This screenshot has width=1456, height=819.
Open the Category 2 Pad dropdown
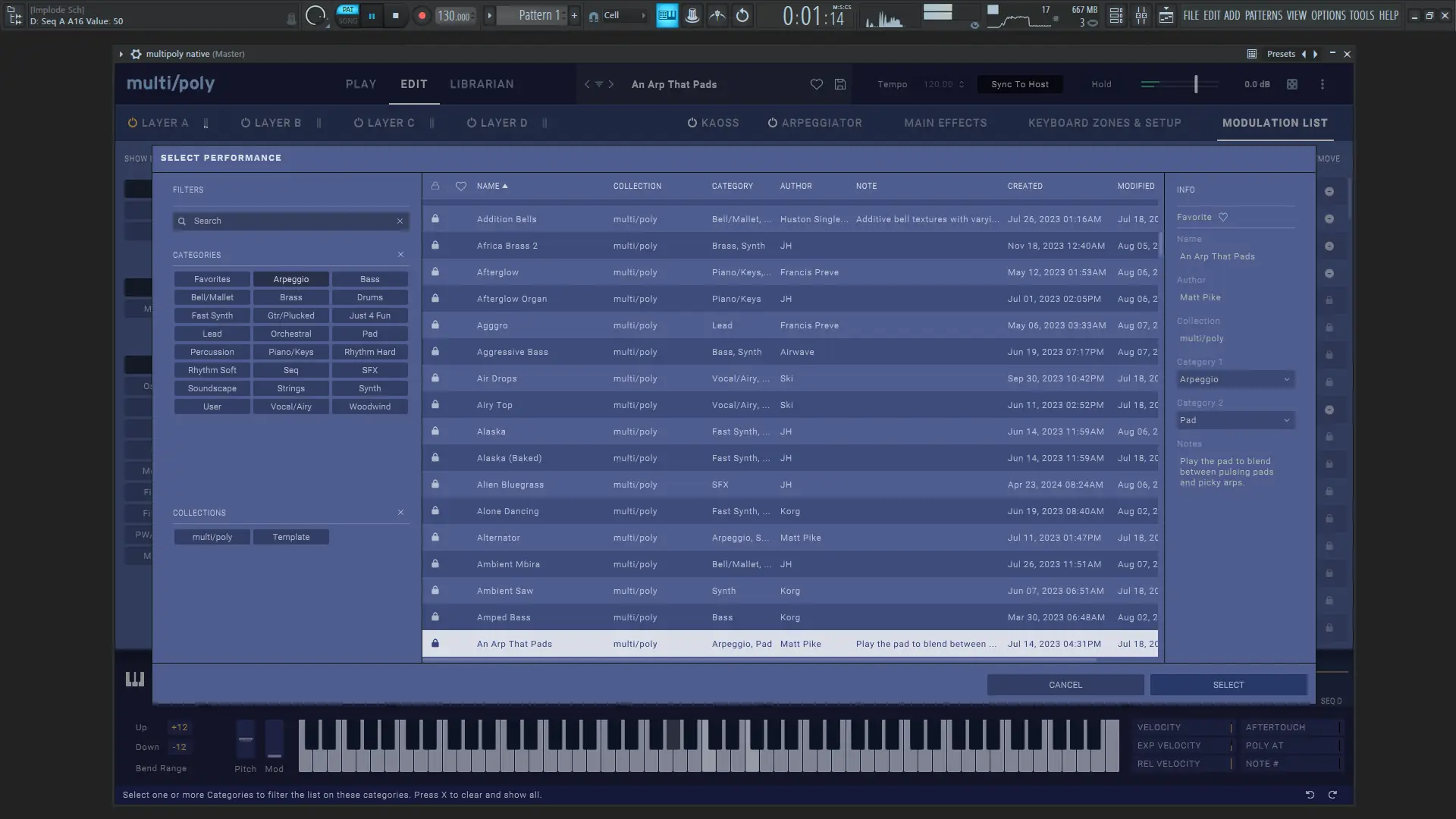(1235, 420)
